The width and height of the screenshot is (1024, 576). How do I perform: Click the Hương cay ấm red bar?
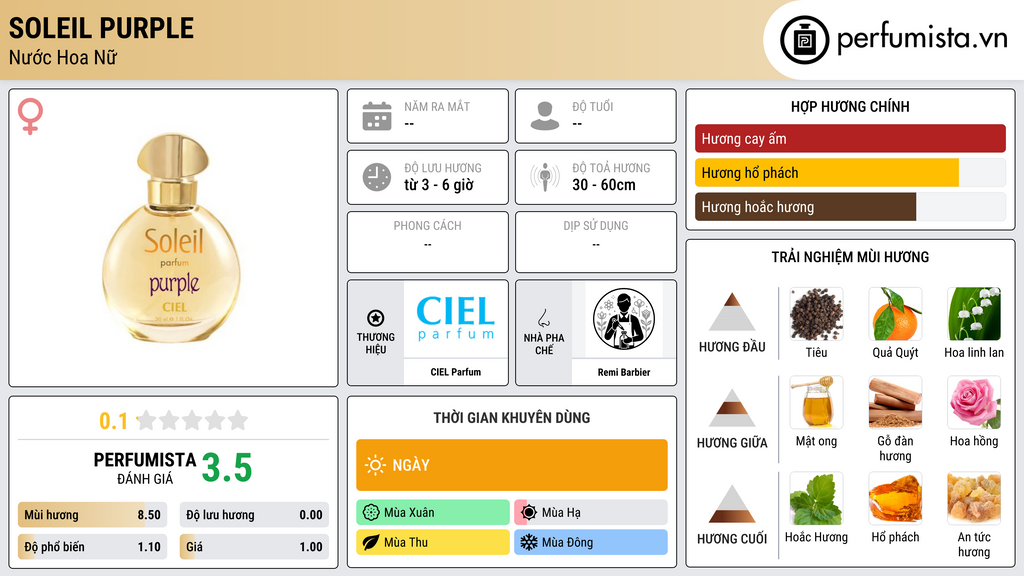[850, 138]
